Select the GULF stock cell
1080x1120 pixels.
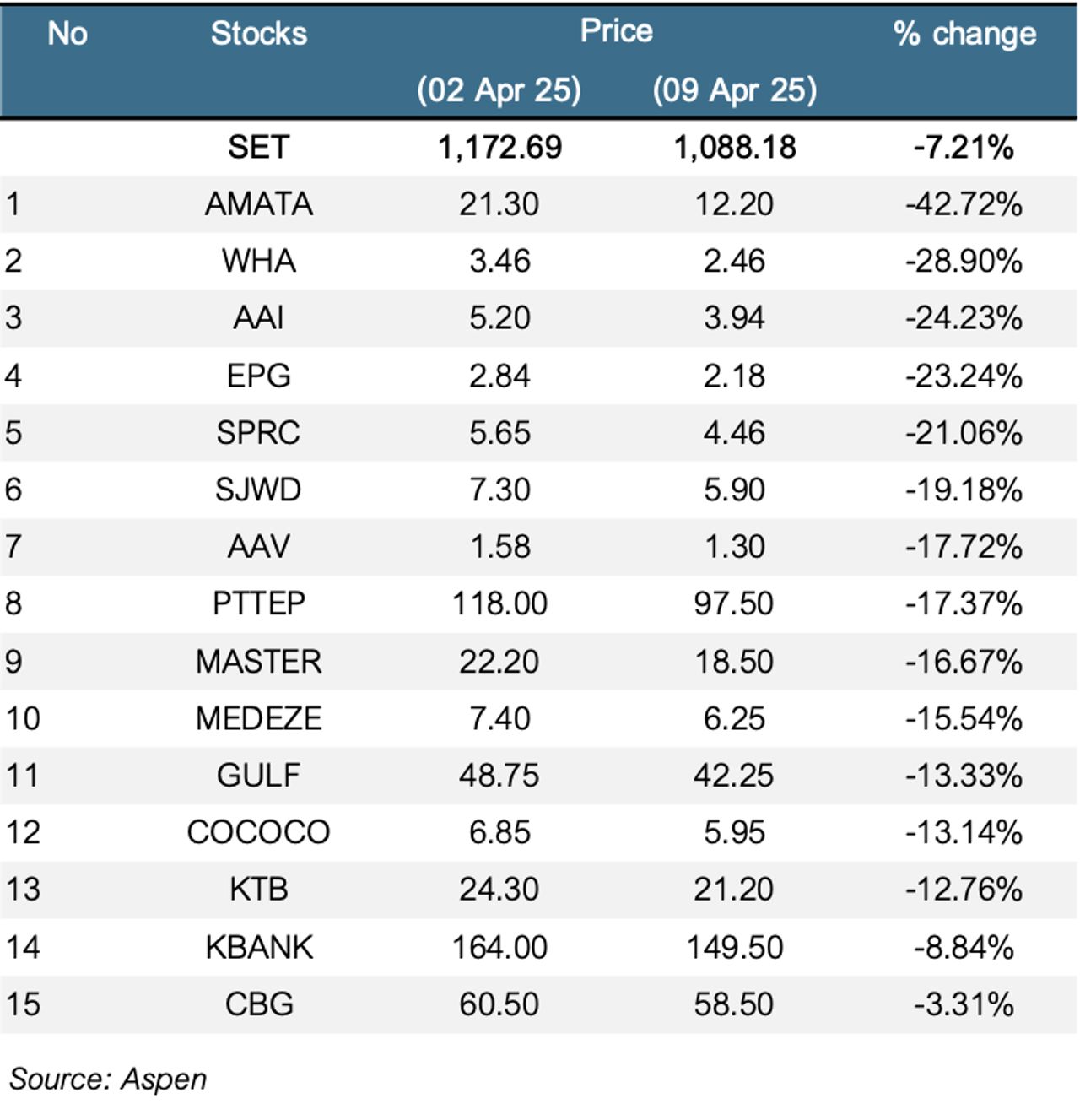pyautogui.click(x=258, y=775)
